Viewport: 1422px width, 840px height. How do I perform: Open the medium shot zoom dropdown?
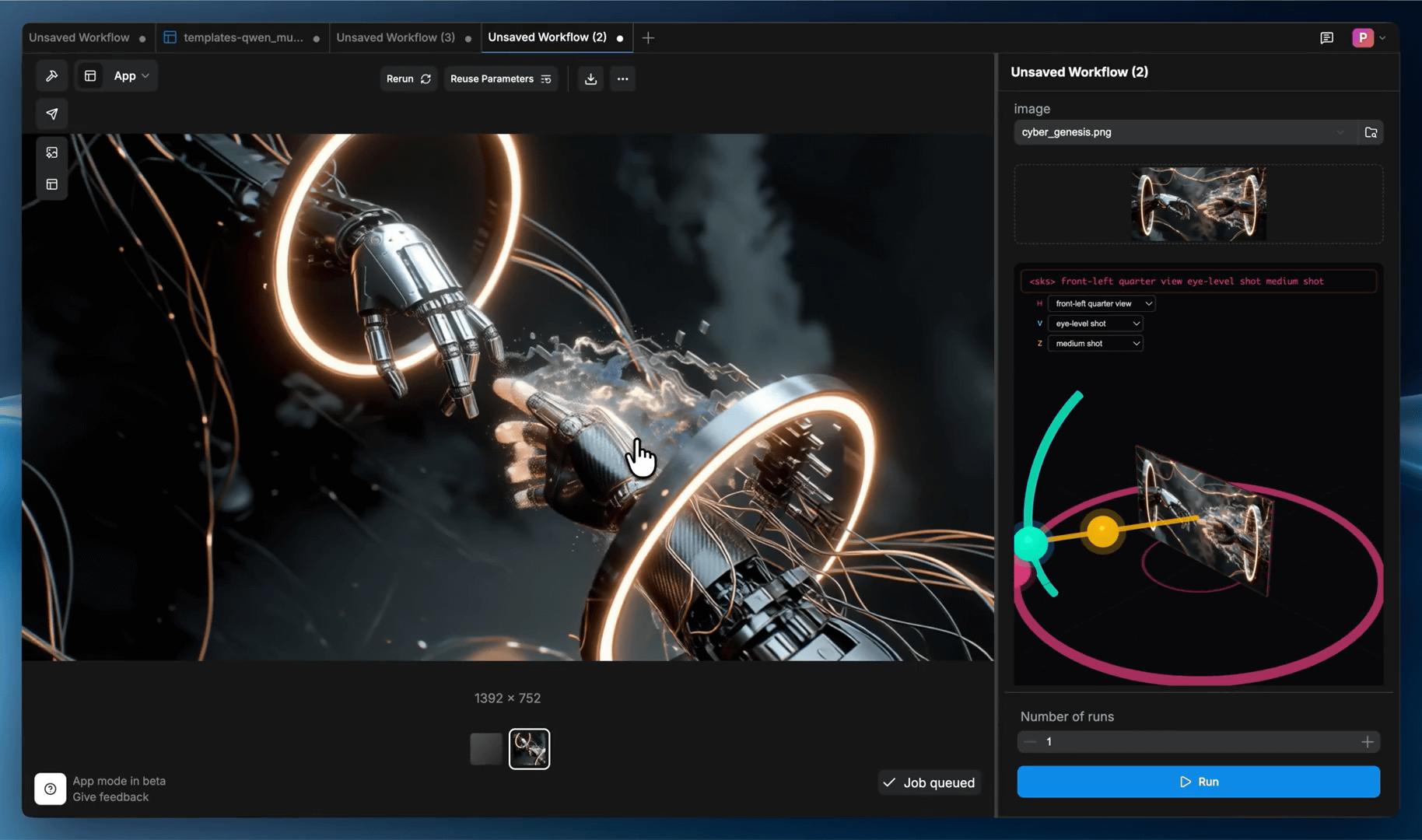point(1095,344)
